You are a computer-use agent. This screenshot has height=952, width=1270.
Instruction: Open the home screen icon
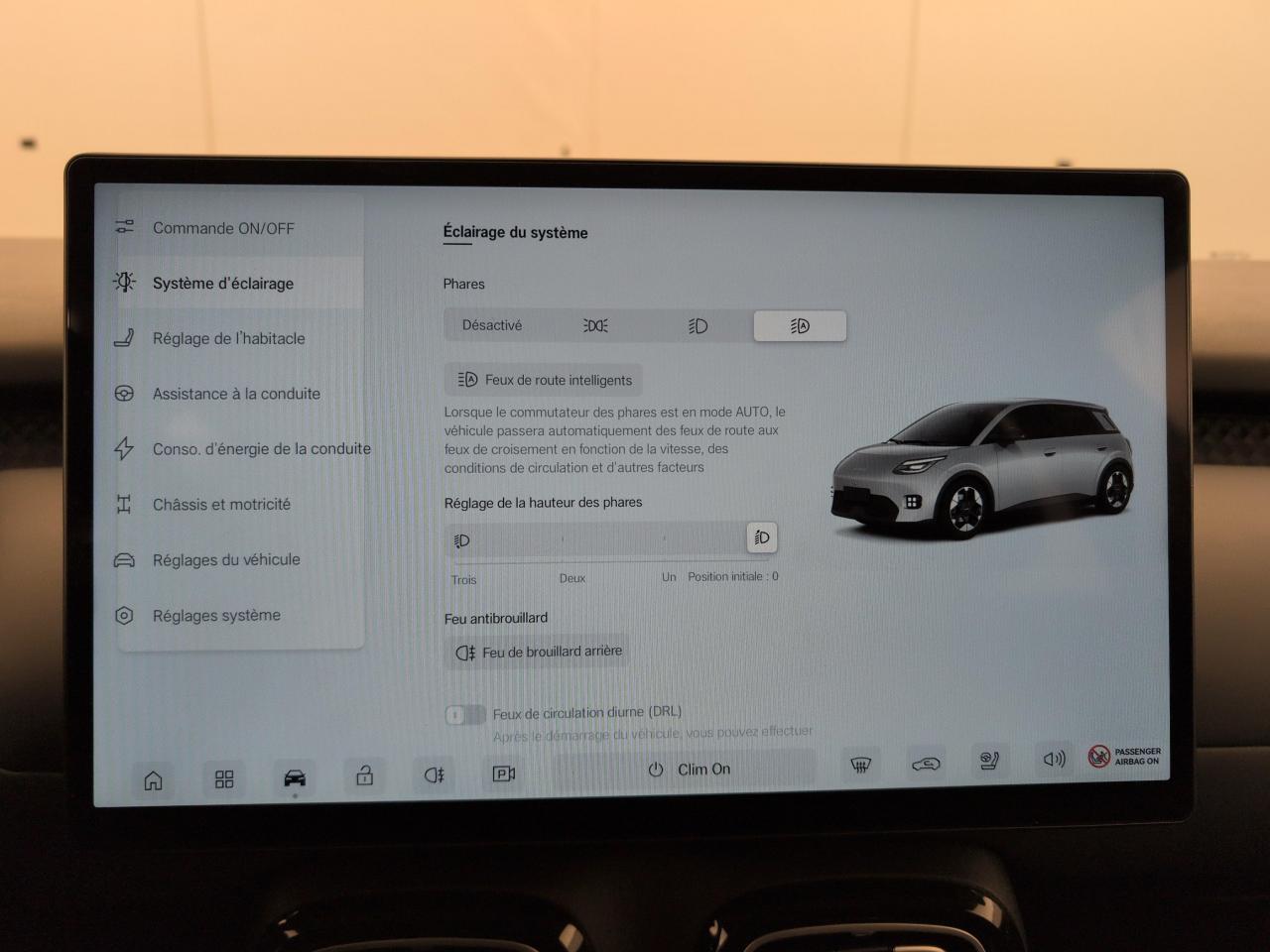153,780
